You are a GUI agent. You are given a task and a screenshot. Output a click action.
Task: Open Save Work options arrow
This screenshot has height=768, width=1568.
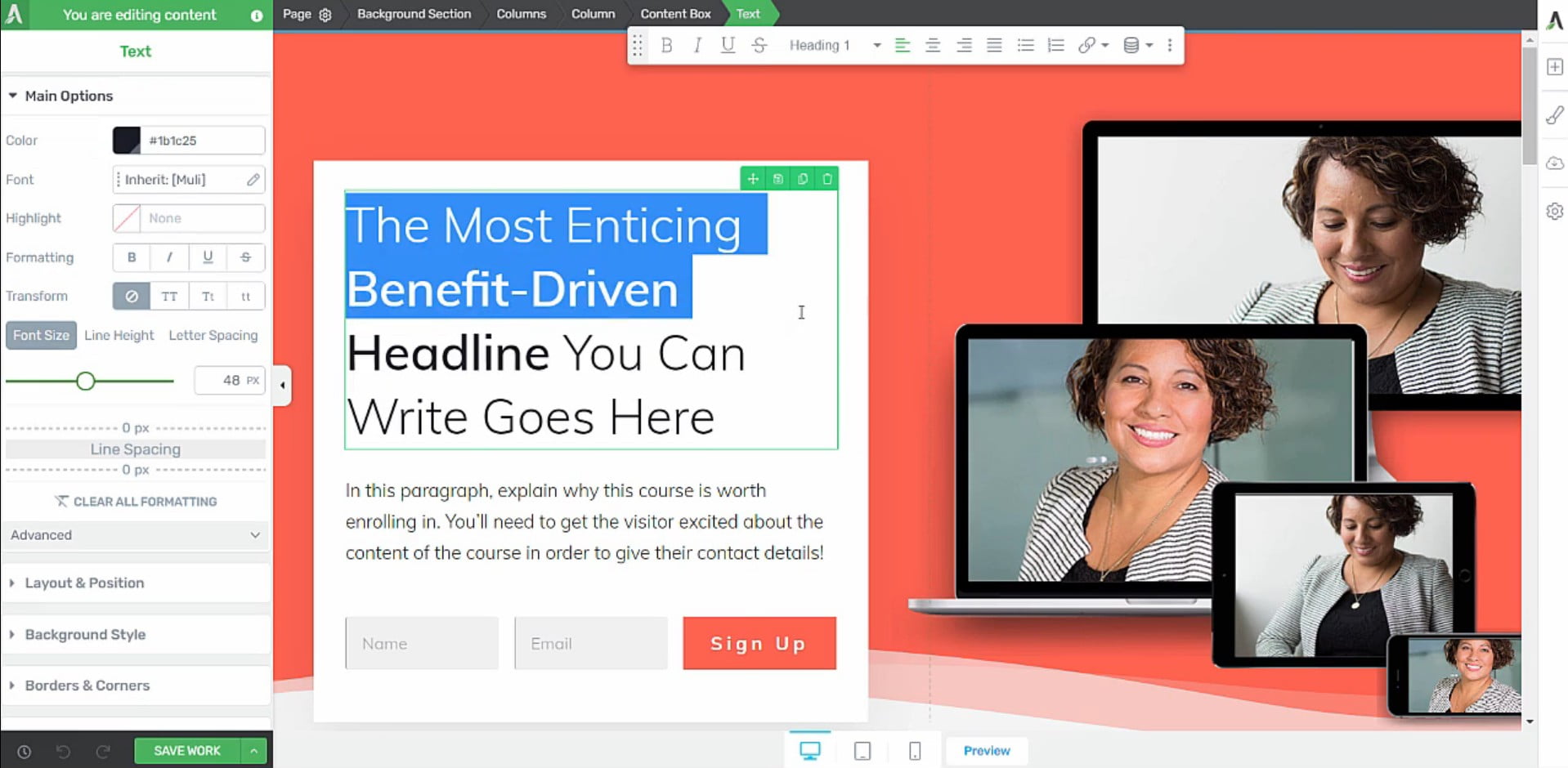pos(254,751)
